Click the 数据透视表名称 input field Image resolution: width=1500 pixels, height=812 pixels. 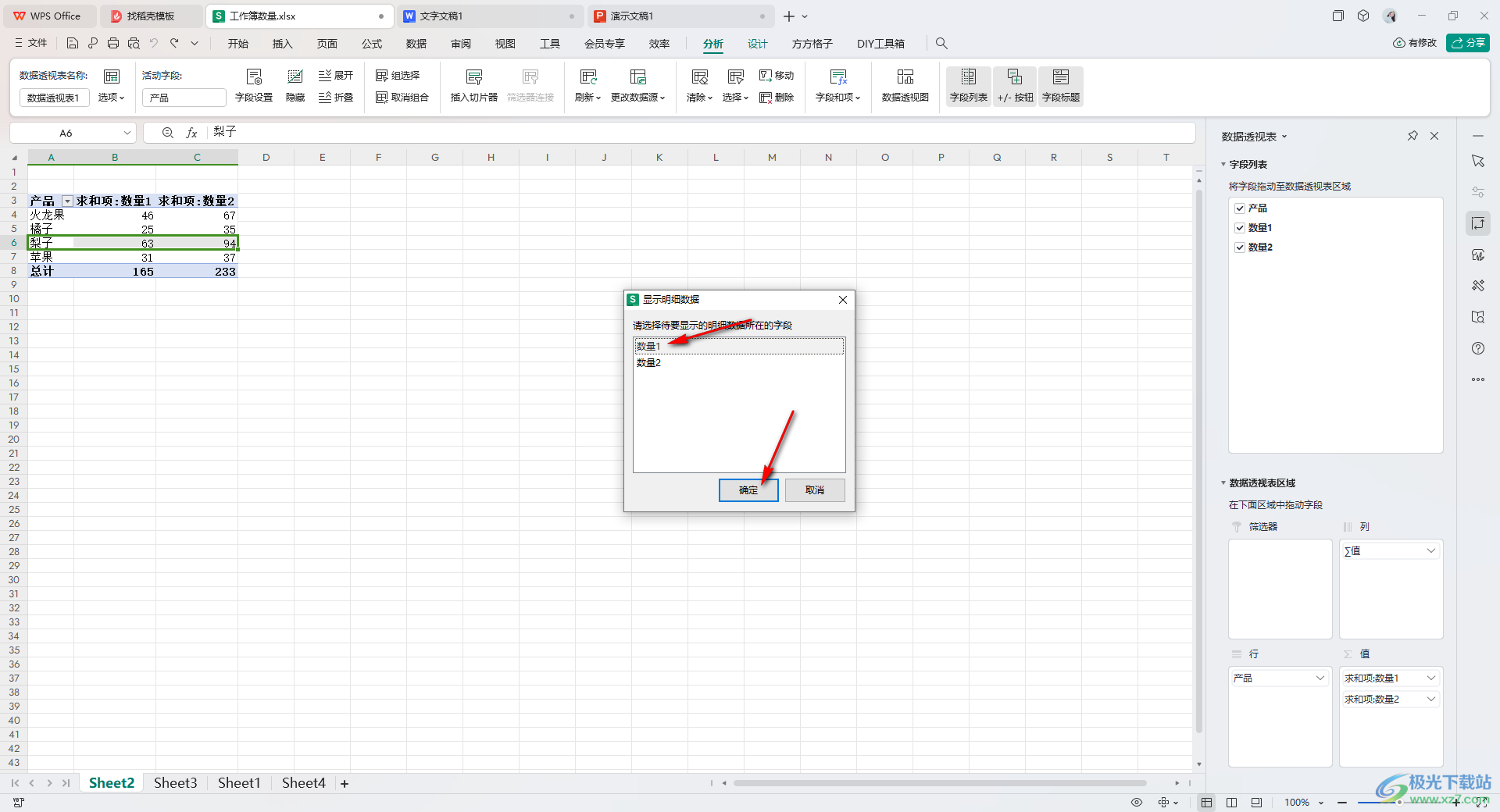click(55, 98)
